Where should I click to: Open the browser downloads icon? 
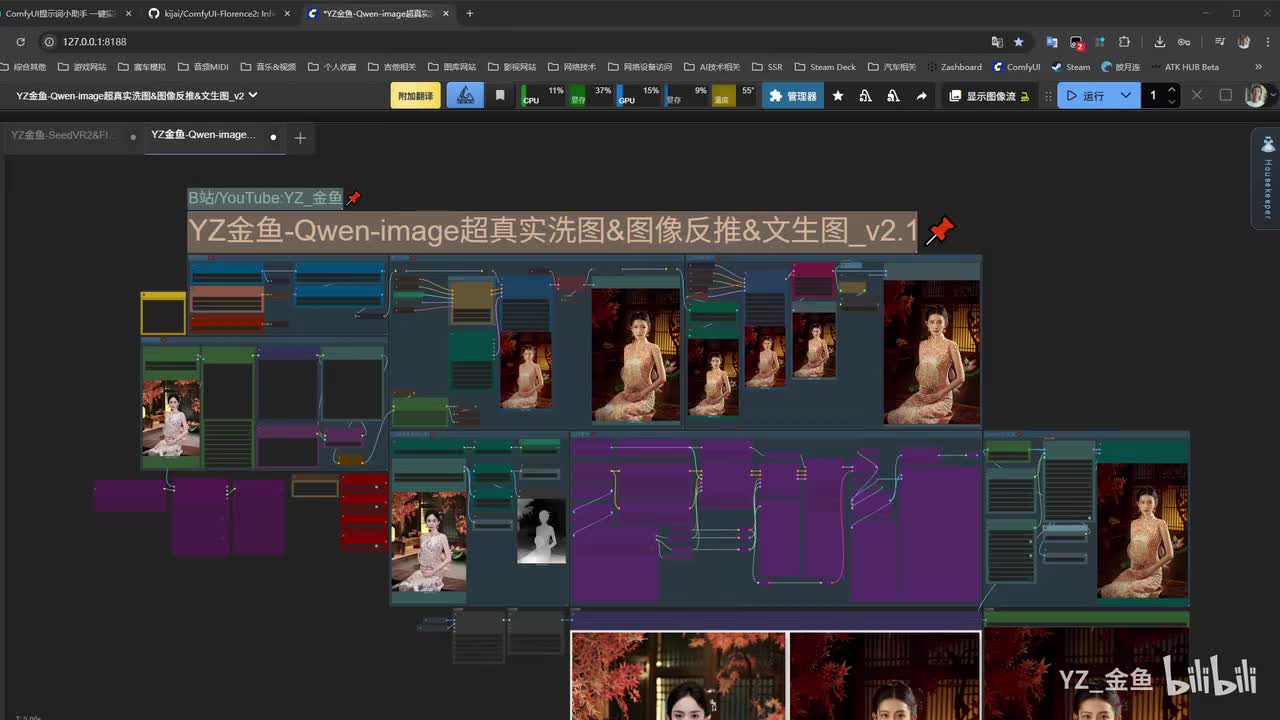pos(1160,42)
